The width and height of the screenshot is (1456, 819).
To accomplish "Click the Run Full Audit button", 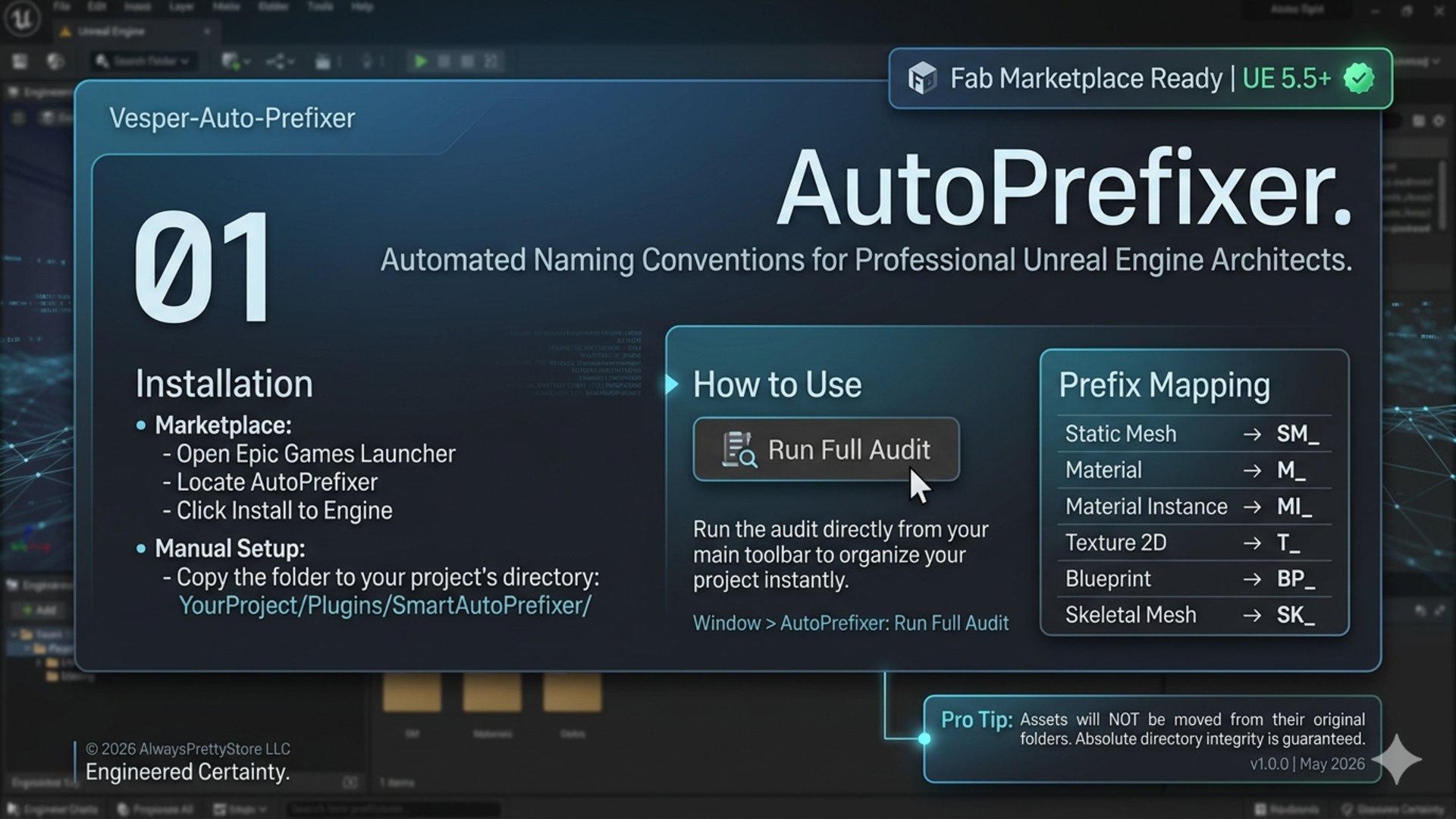I will [x=826, y=449].
